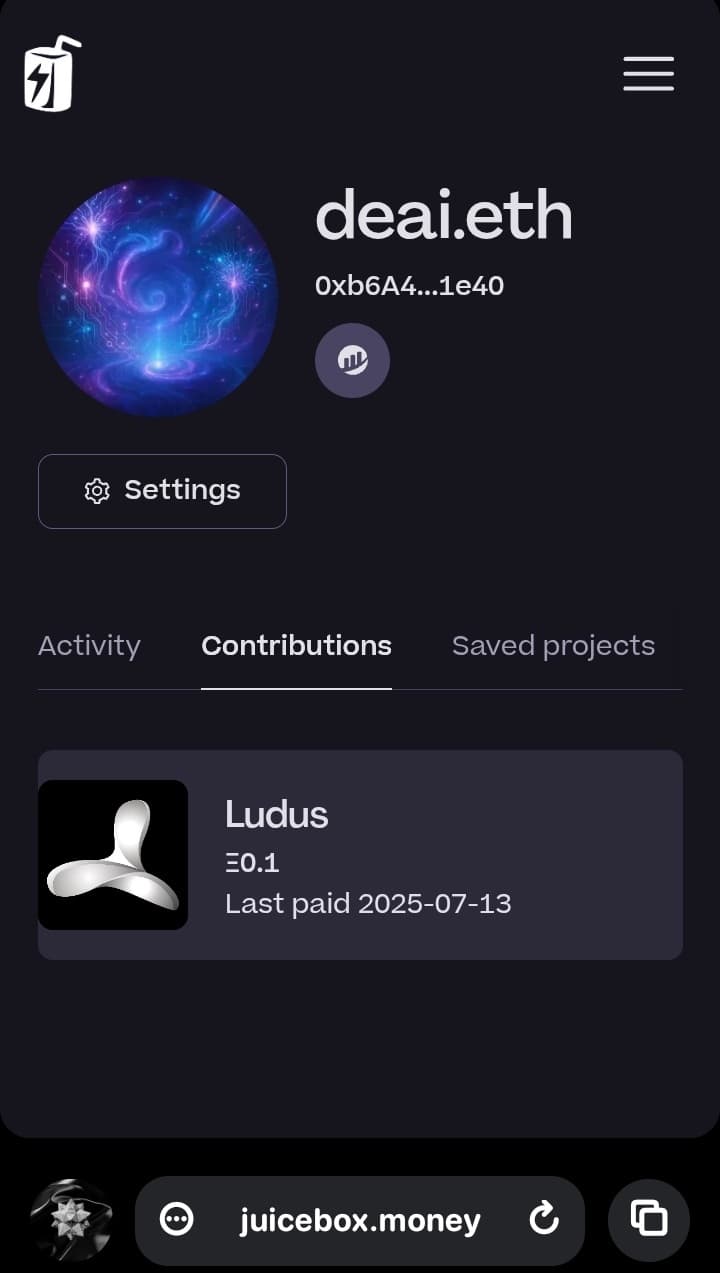Click the Ξ0.1 contribution amount
The width and height of the screenshot is (720, 1273).
pyautogui.click(x=252, y=862)
